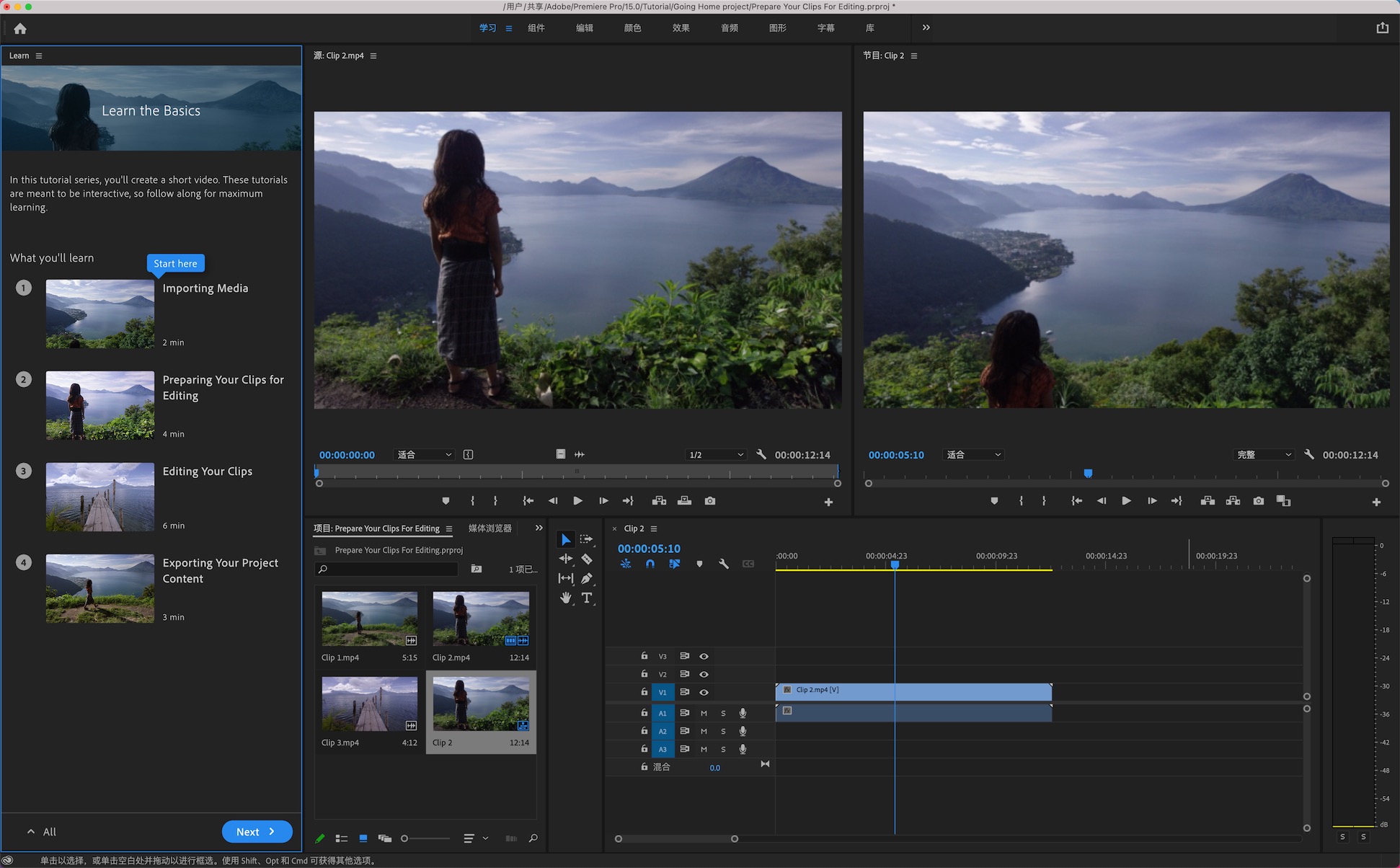Enable voice-over record on A3
This screenshot has width=1400, height=868.
point(743,749)
